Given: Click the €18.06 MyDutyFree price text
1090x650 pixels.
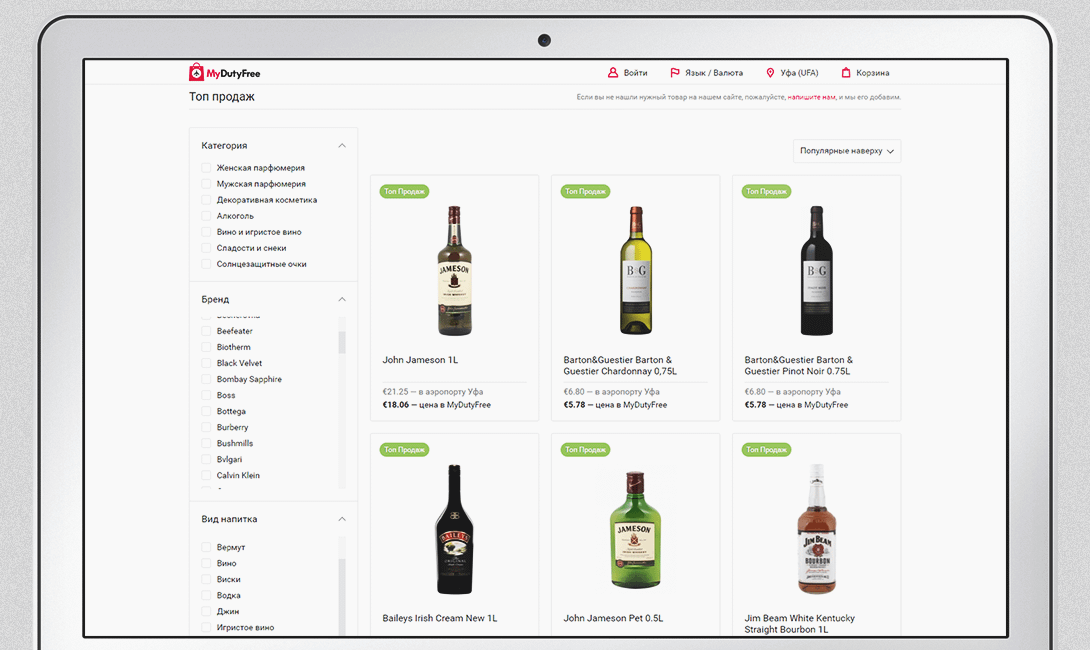Looking at the screenshot, I should coord(437,405).
